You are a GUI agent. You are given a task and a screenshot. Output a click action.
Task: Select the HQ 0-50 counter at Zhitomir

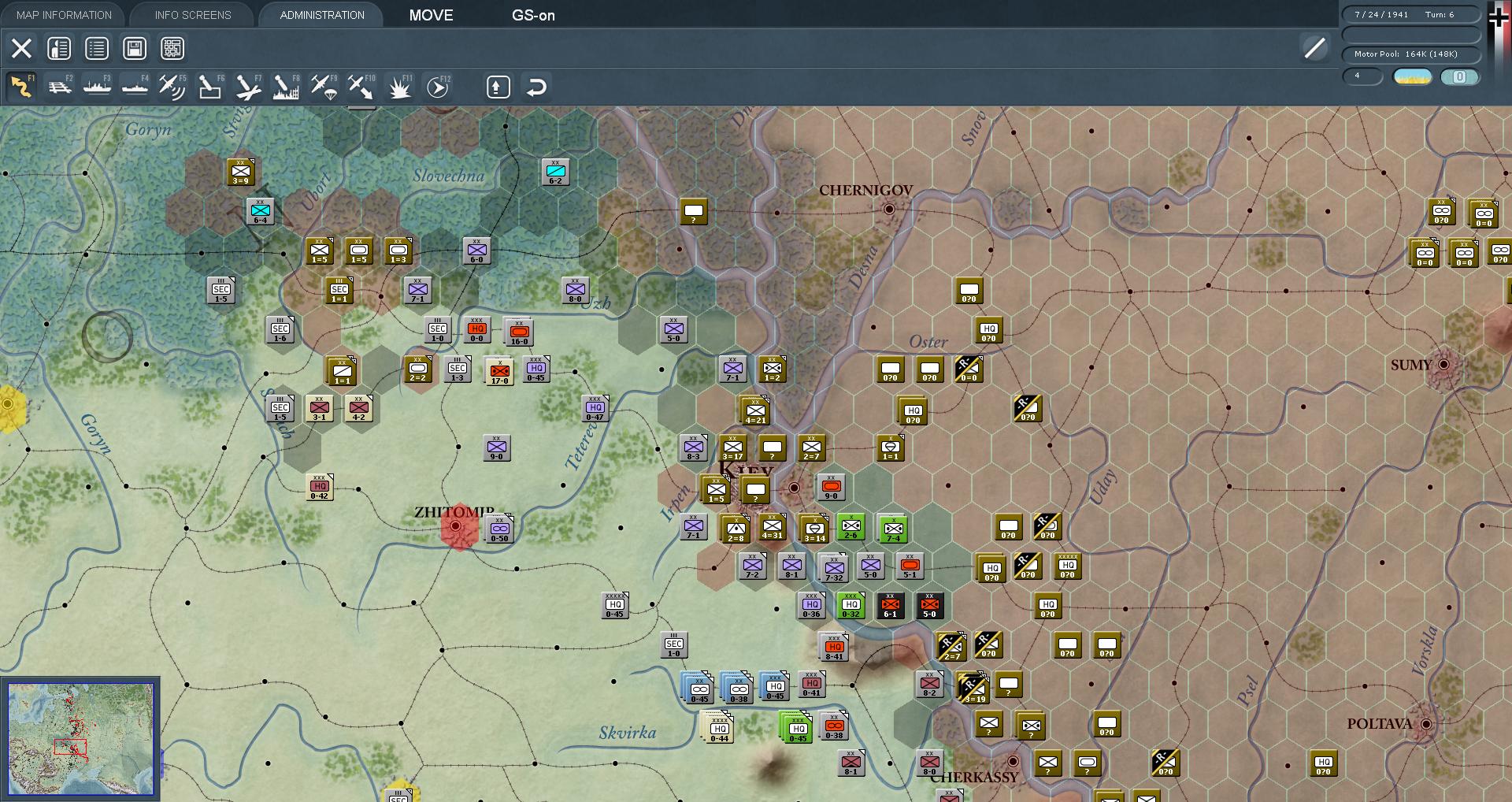click(x=499, y=529)
